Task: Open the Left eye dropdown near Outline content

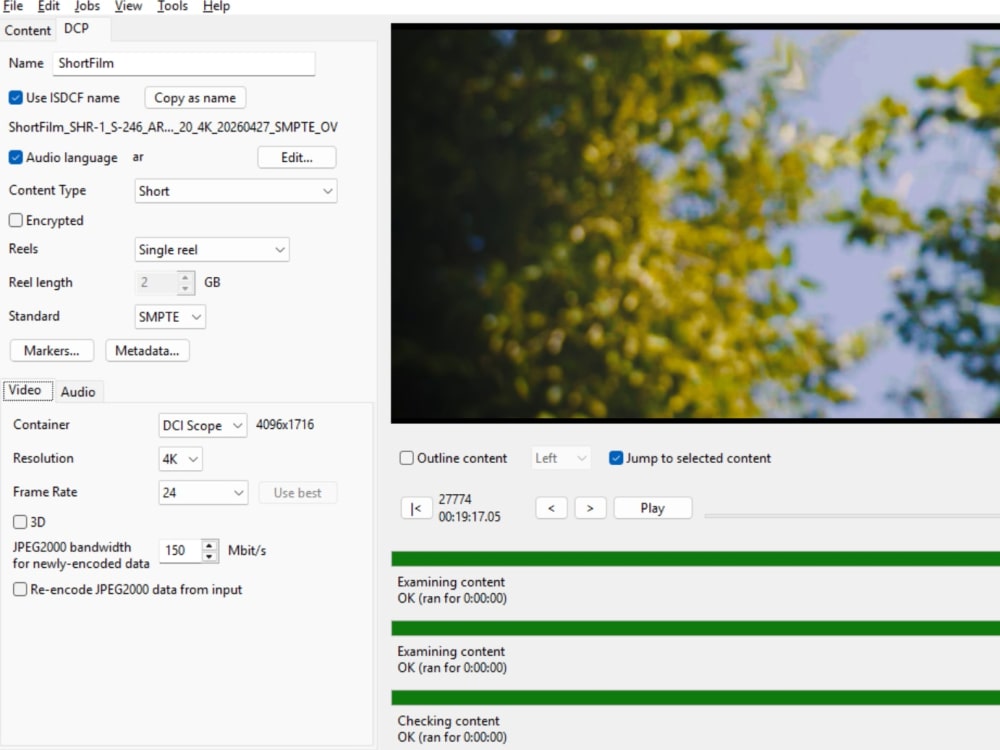Action: point(560,458)
